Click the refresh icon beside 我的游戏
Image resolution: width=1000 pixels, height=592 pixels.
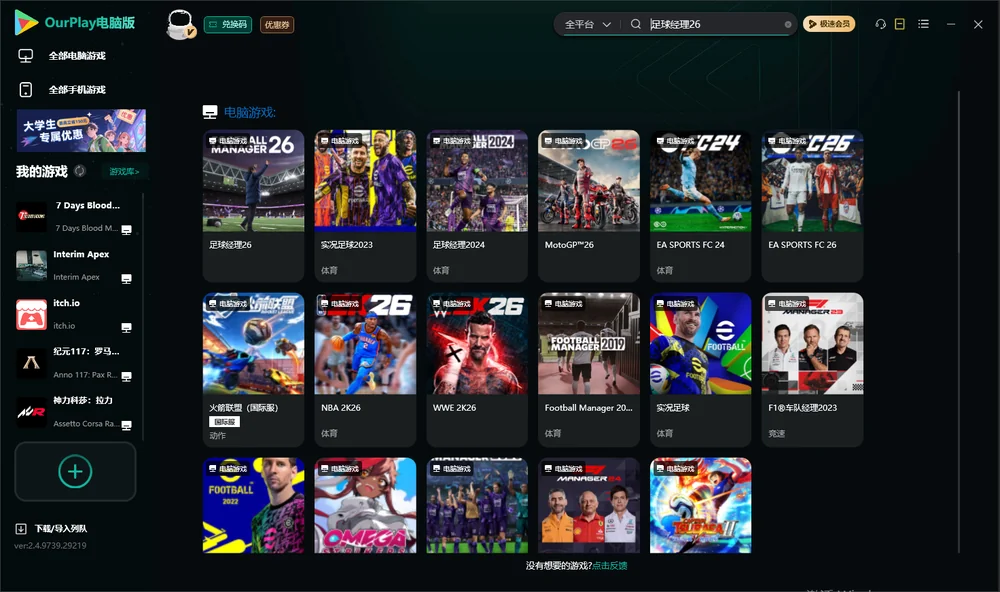point(80,171)
